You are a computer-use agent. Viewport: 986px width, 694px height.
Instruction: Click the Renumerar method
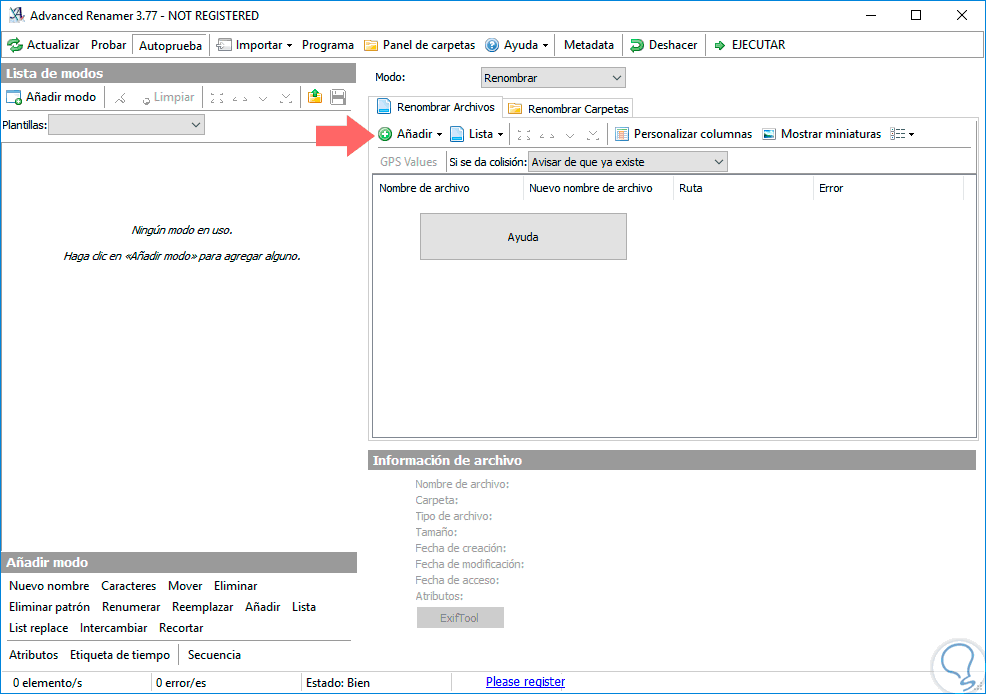[131, 607]
